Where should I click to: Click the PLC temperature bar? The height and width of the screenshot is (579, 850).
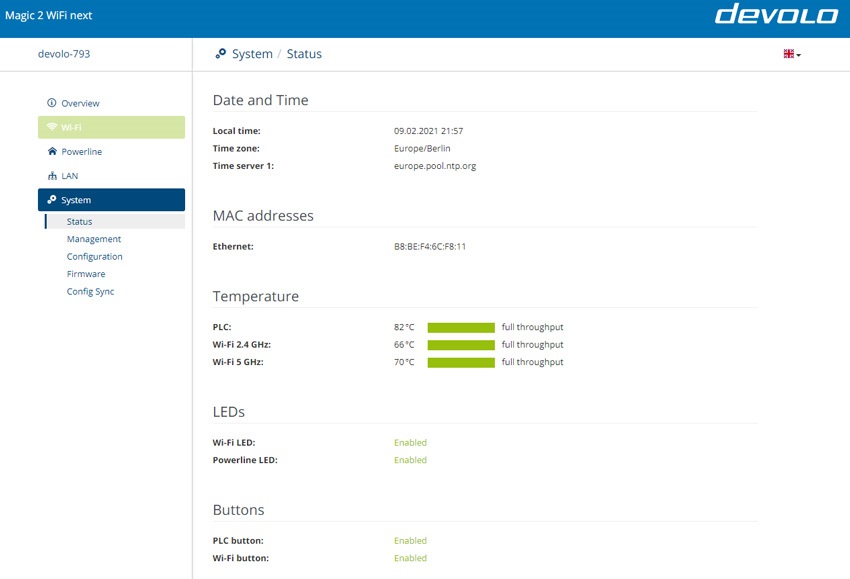point(461,327)
